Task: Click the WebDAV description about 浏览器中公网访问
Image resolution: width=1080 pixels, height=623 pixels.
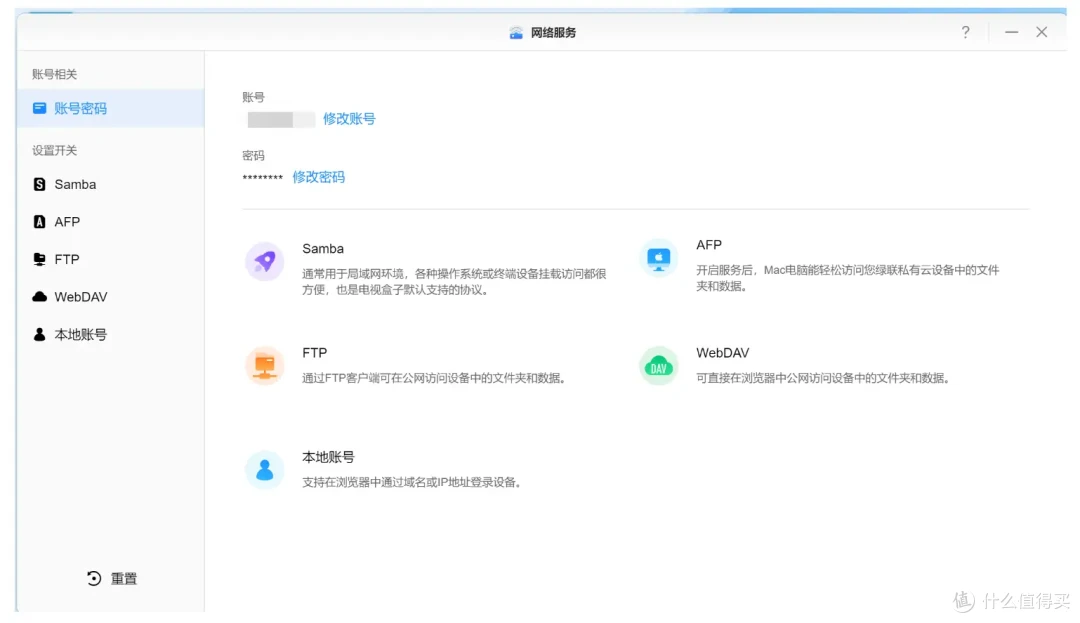Action: pos(823,378)
